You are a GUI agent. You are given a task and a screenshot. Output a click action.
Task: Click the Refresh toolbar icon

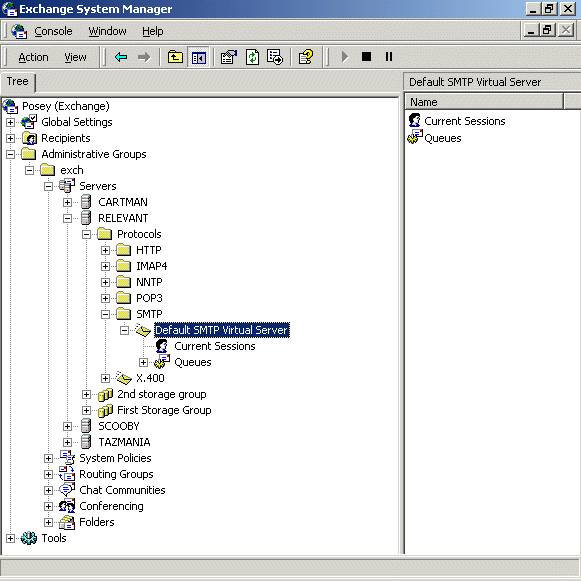(x=252, y=57)
